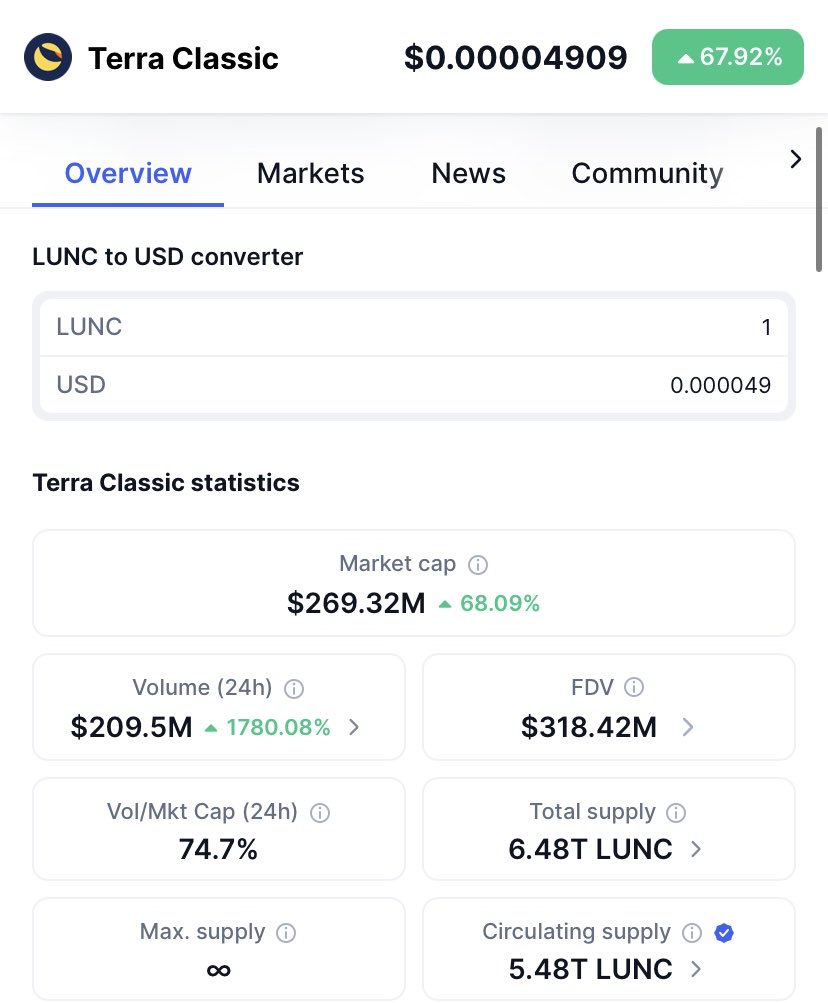Click the LUNC amount input field
The height and width of the screenshot is (1003, 828).
click(x=414, y=327)
